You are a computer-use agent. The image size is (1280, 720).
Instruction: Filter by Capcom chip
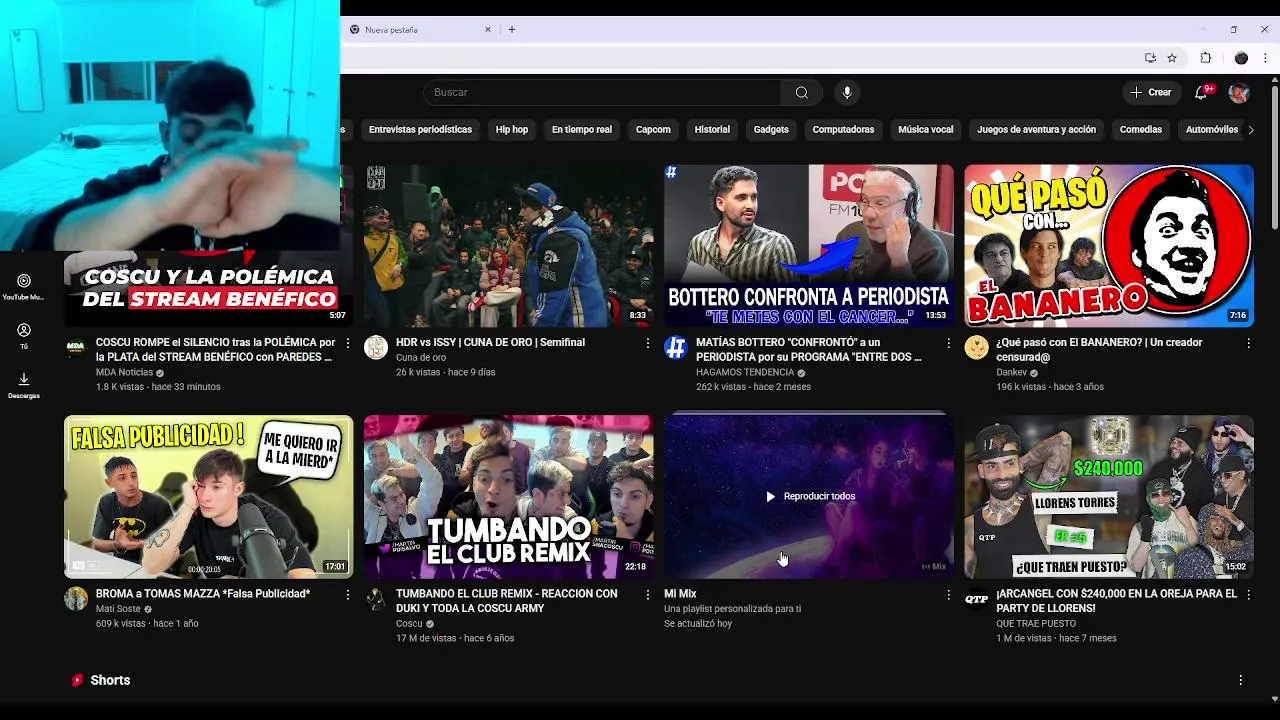[x=653, y=130]
